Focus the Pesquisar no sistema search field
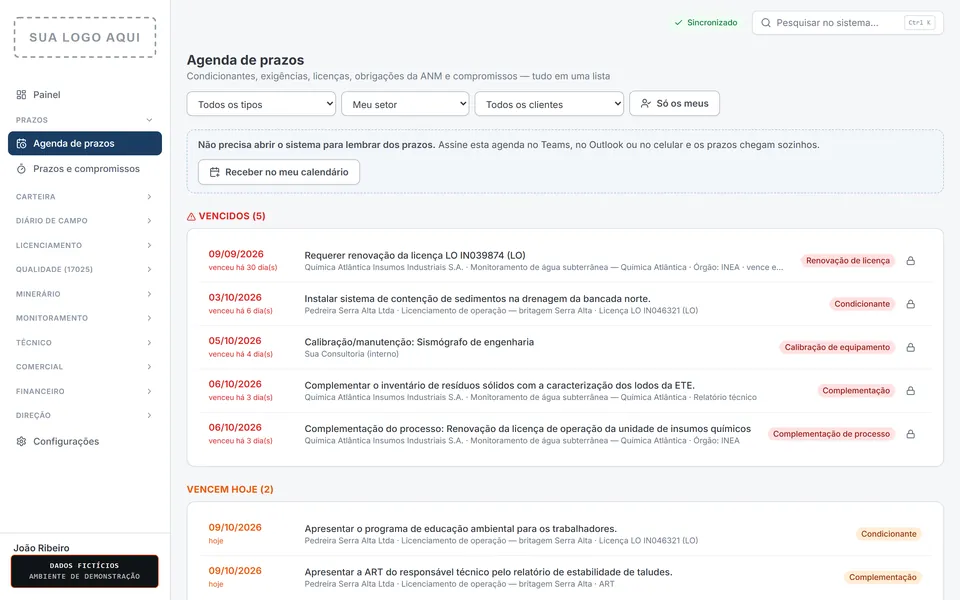The width and height of the screenshot is (960, 600). tap(847, 23)
